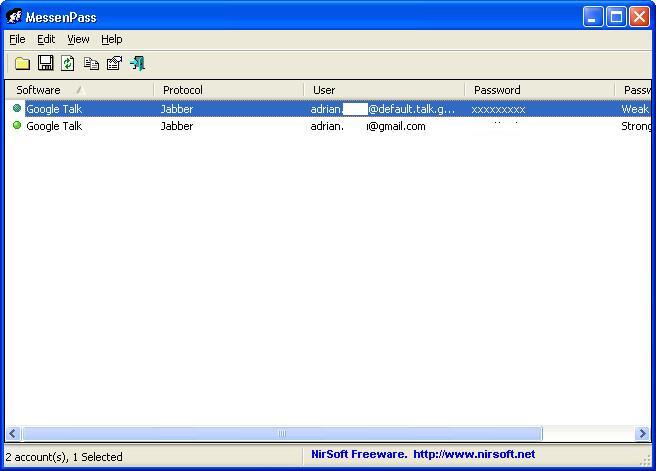Screen dimensions: 656x471
Task: Minimize the MessenPass window
Action: tap(592, 17)
